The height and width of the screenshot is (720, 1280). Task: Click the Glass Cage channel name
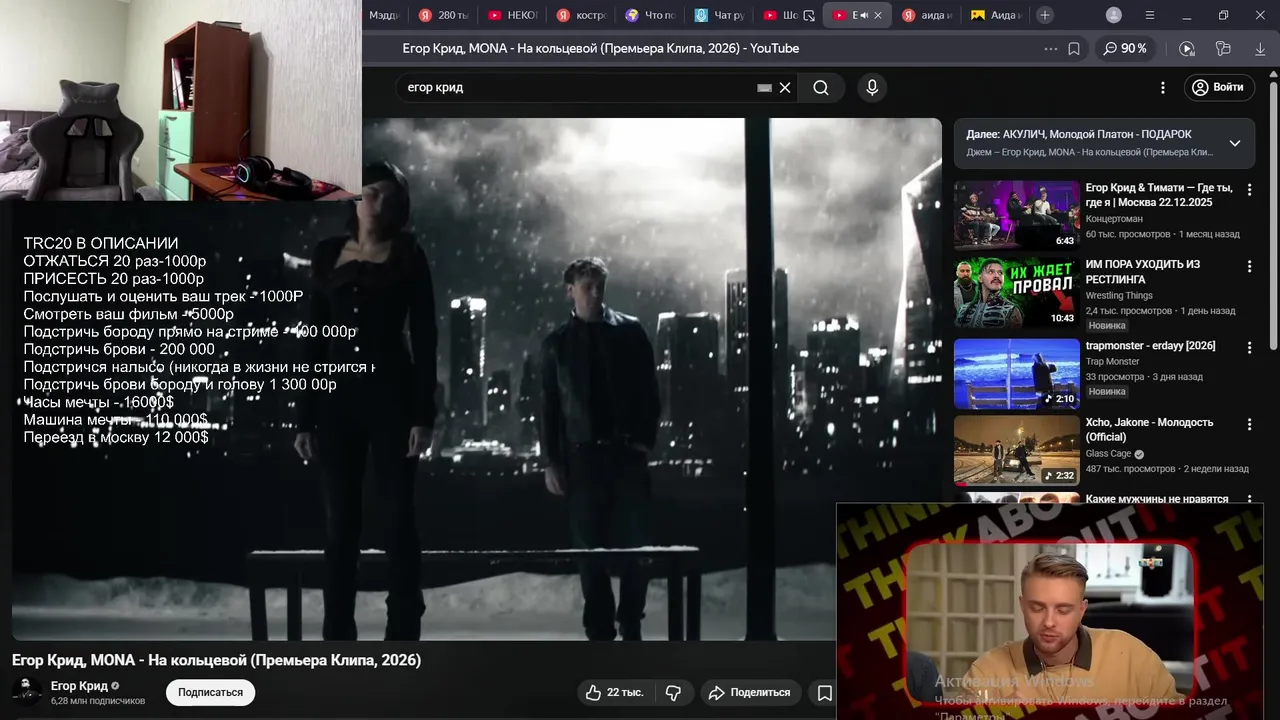pos(1108,453)
